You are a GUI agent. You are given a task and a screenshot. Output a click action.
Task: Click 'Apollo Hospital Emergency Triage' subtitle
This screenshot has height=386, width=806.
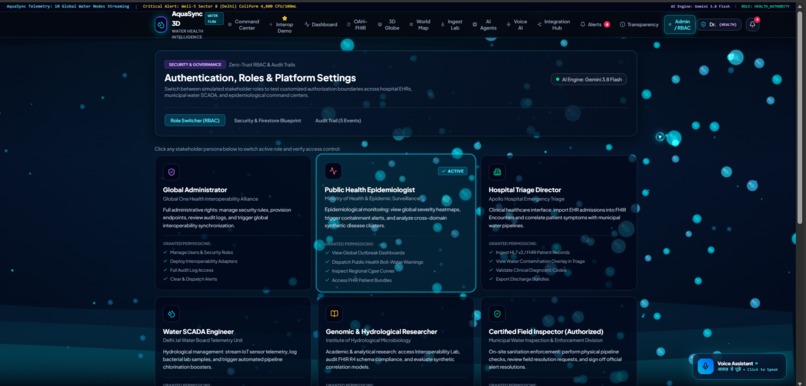[526, 198]
